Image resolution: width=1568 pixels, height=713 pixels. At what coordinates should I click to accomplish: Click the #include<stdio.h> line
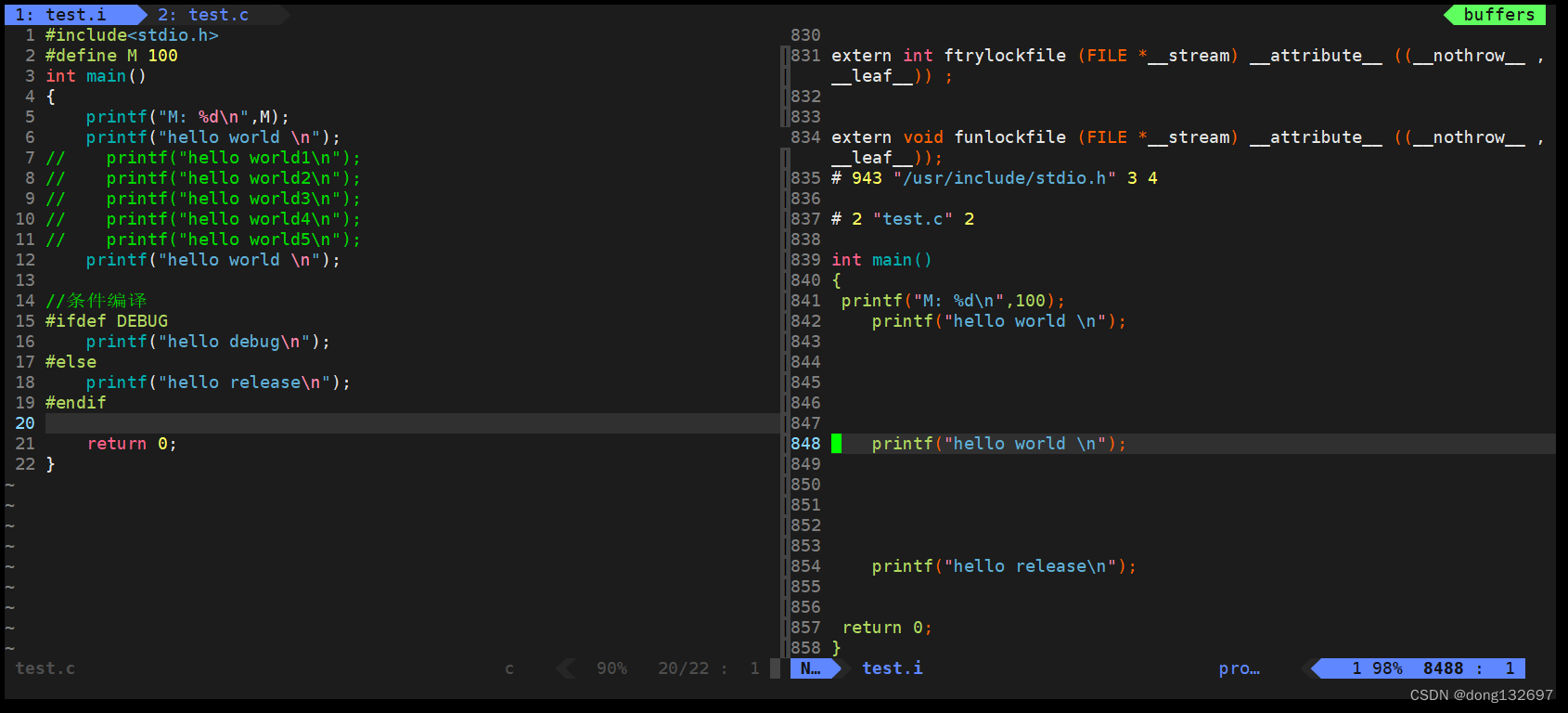point(132,35)
